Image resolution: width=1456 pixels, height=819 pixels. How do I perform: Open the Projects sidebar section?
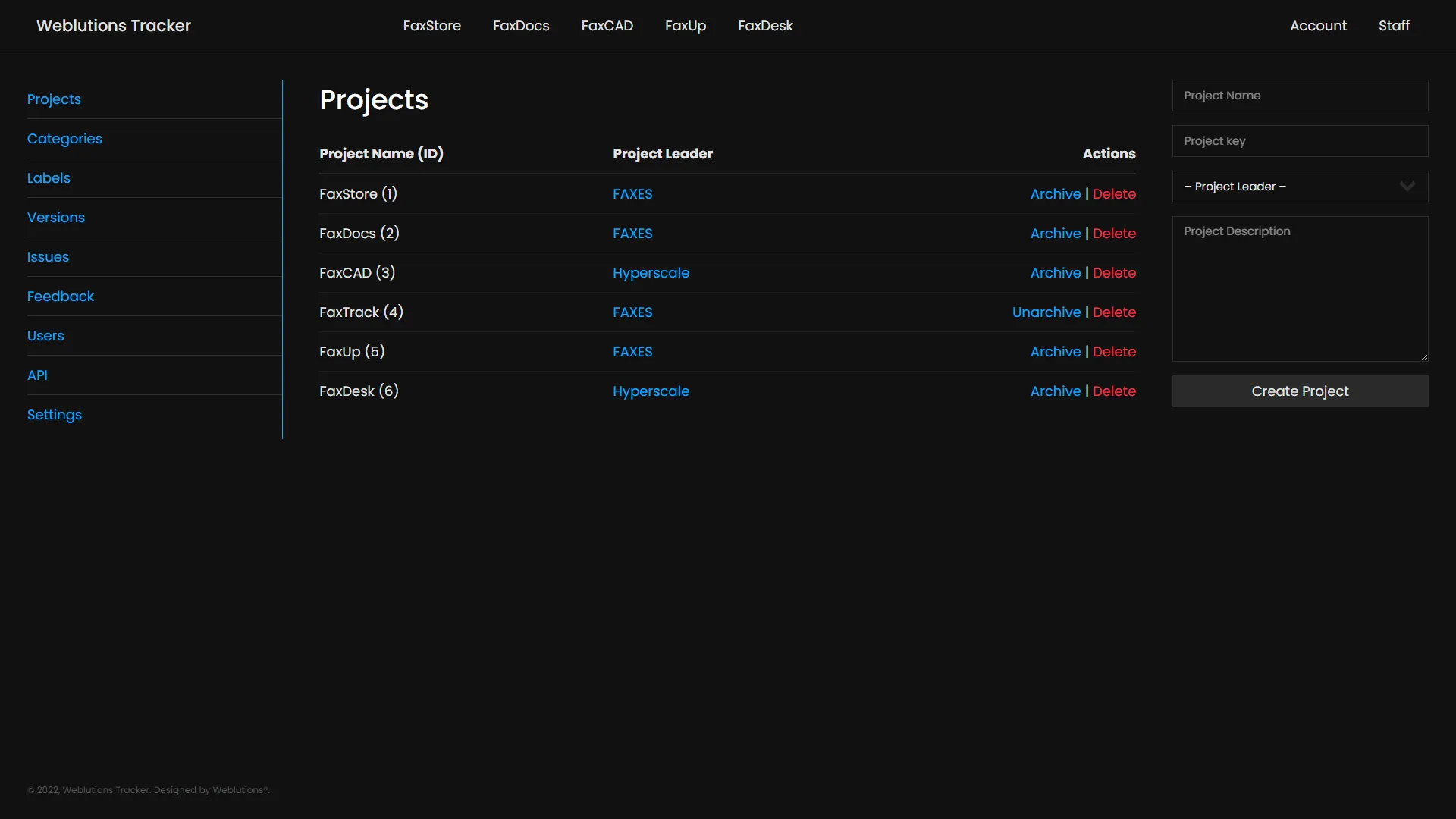[x=54, y=99]
